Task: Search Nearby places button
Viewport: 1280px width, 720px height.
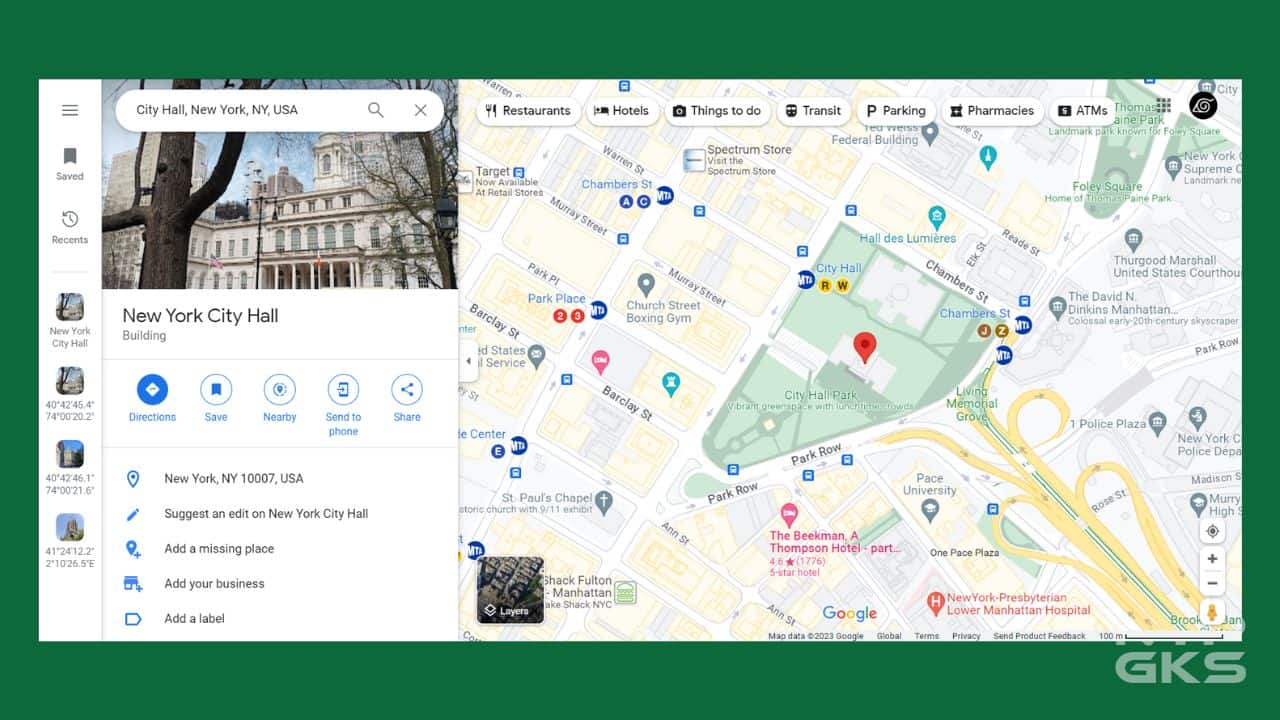Action: 280,390
